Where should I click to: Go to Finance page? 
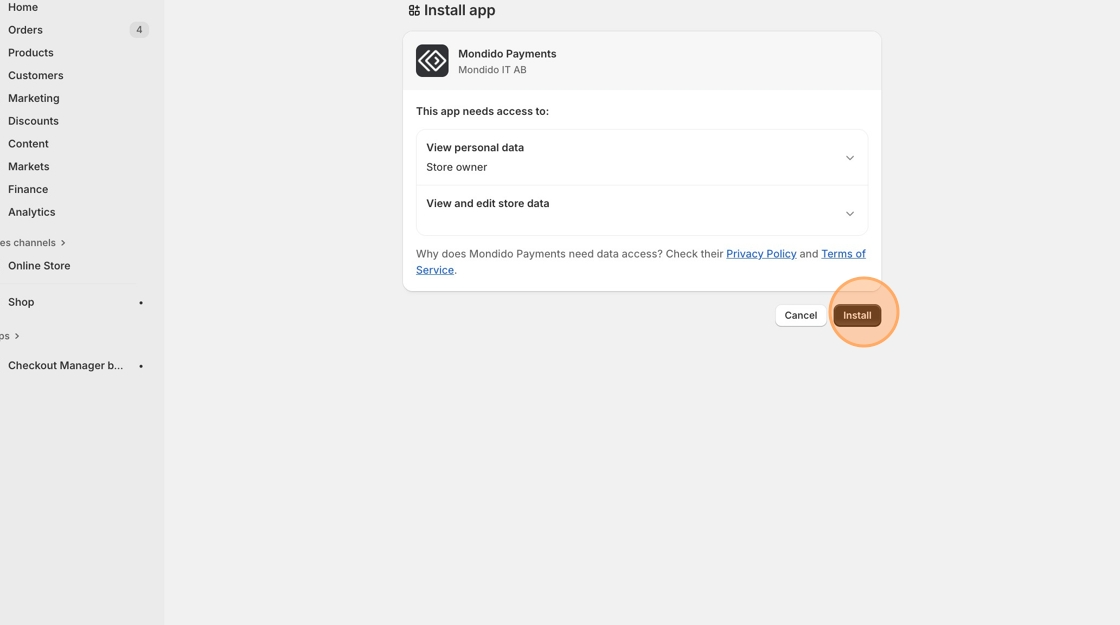(28, 189)
